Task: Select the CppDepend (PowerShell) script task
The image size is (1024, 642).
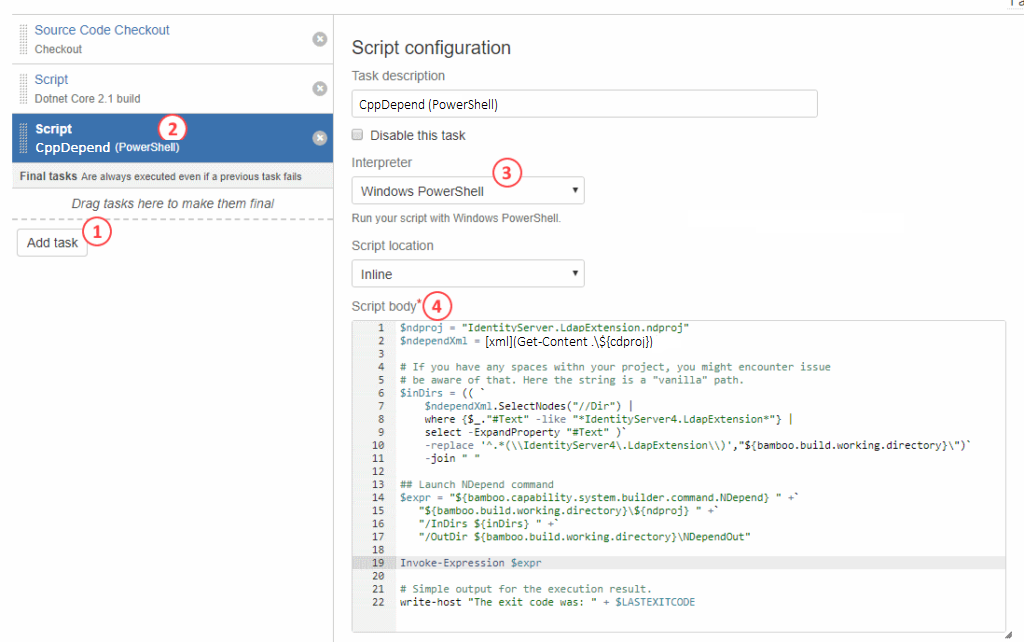Action: [x=107, y=138]
